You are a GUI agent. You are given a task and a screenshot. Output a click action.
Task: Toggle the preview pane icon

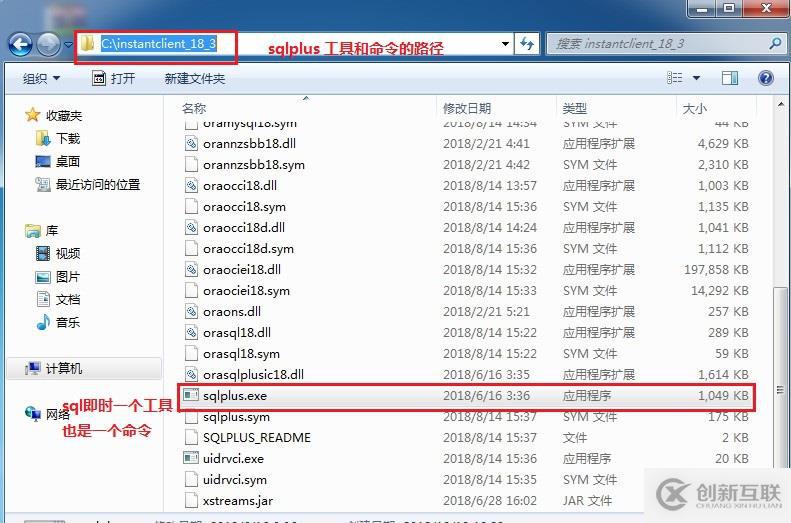point(729,78)
